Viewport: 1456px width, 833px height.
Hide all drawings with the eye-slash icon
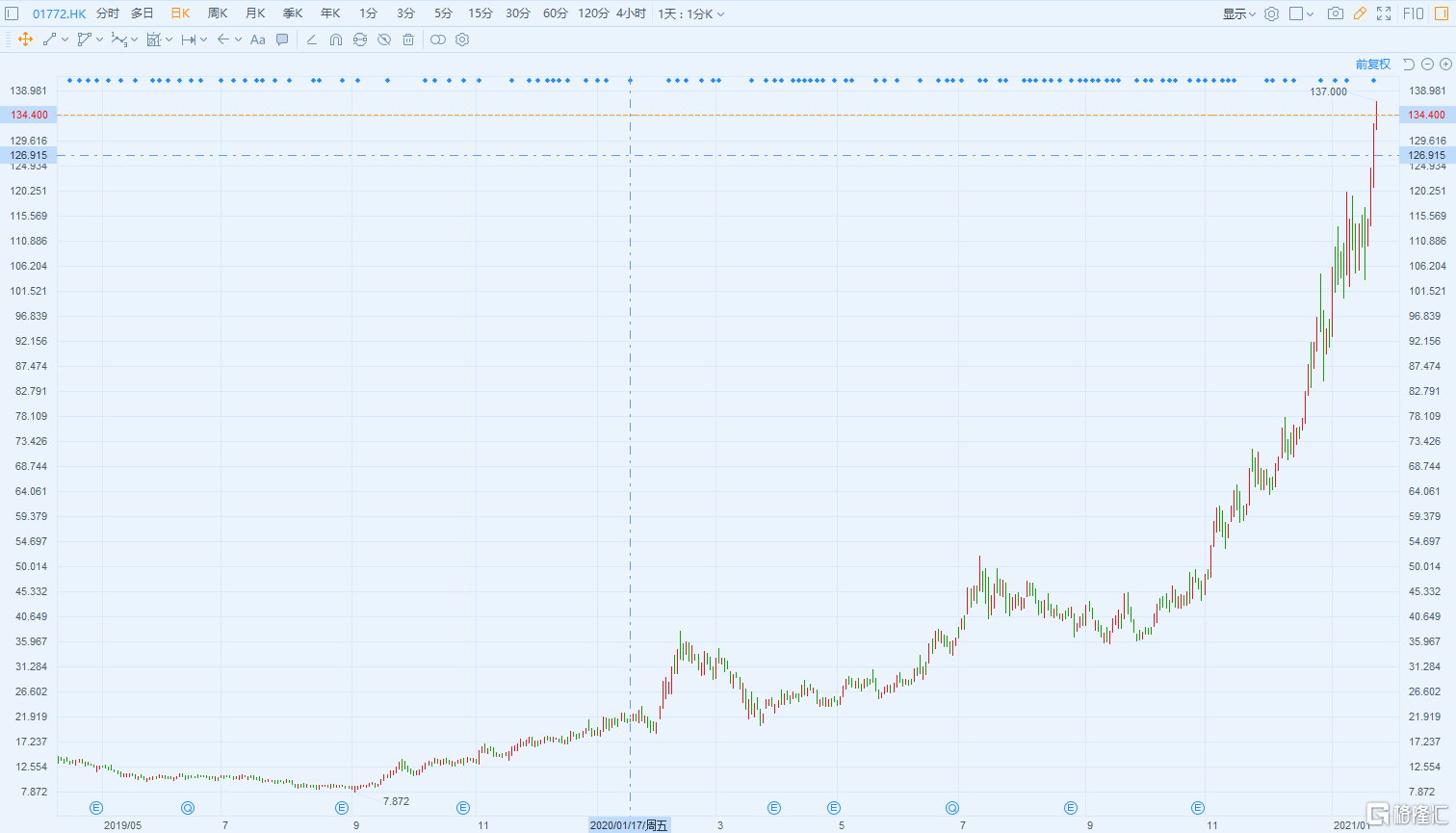pos(384,39)
